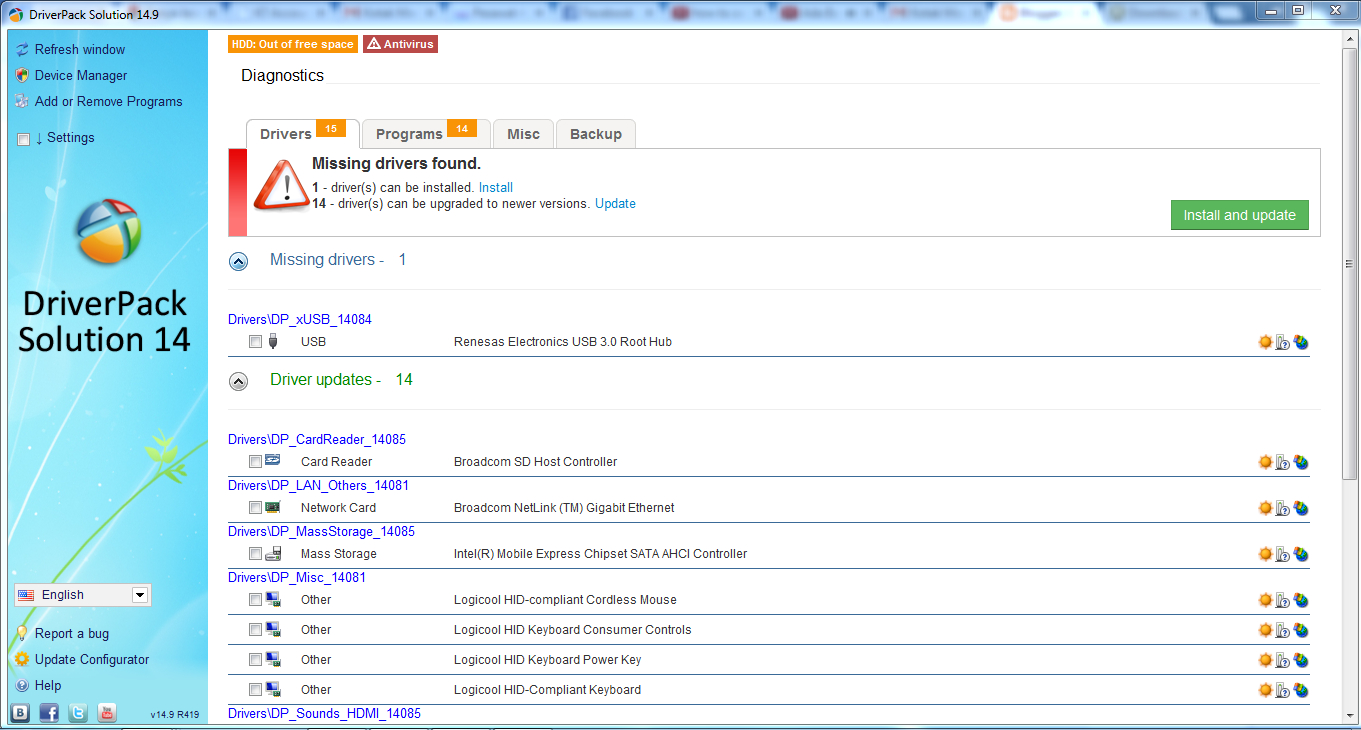The width and height of the screenshot is (1361, 730).
Task: Click the scrollbar down arrow
Action: pos(1350,716)
